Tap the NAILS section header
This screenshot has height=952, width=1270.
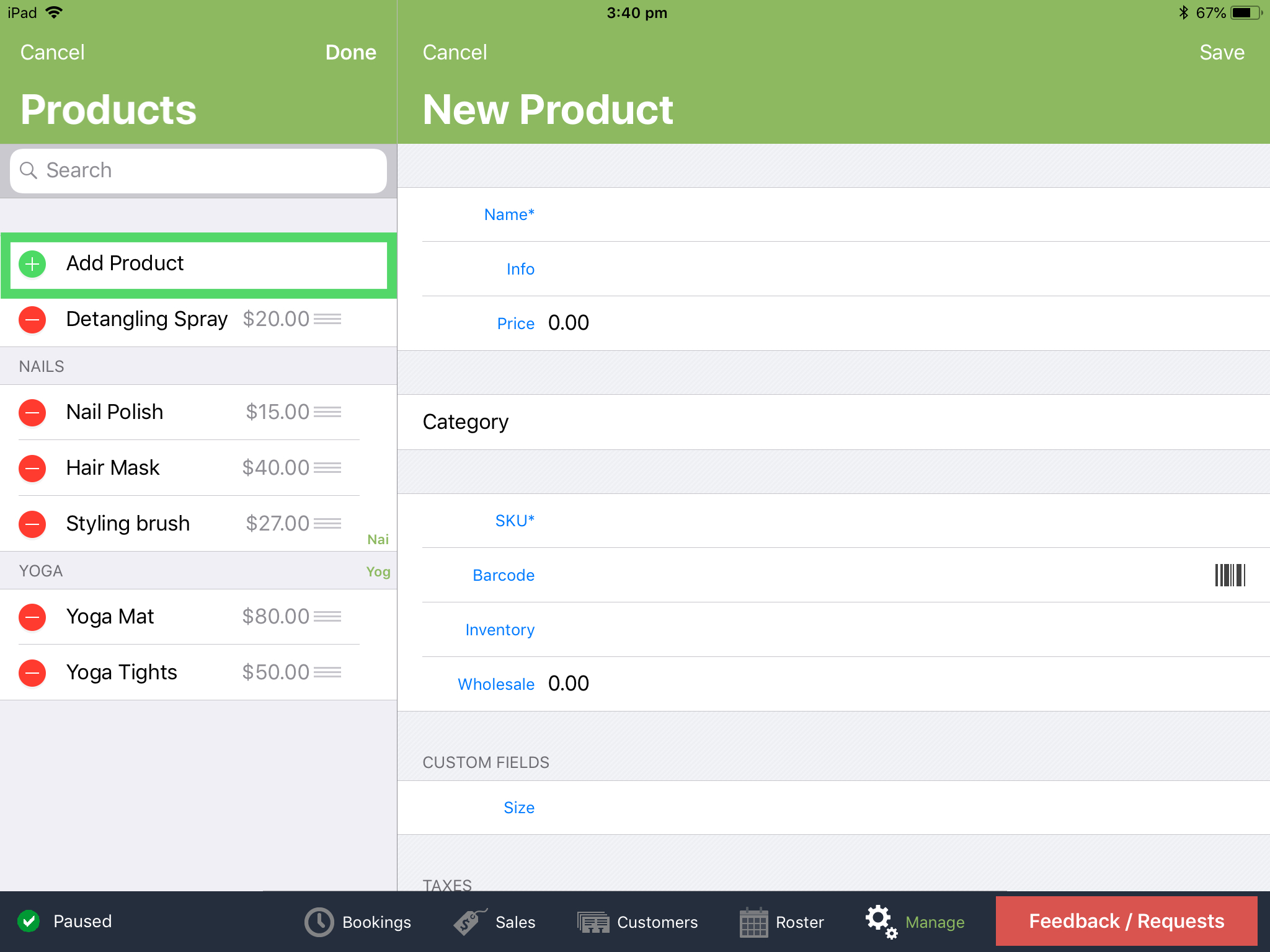click(42, 366)
